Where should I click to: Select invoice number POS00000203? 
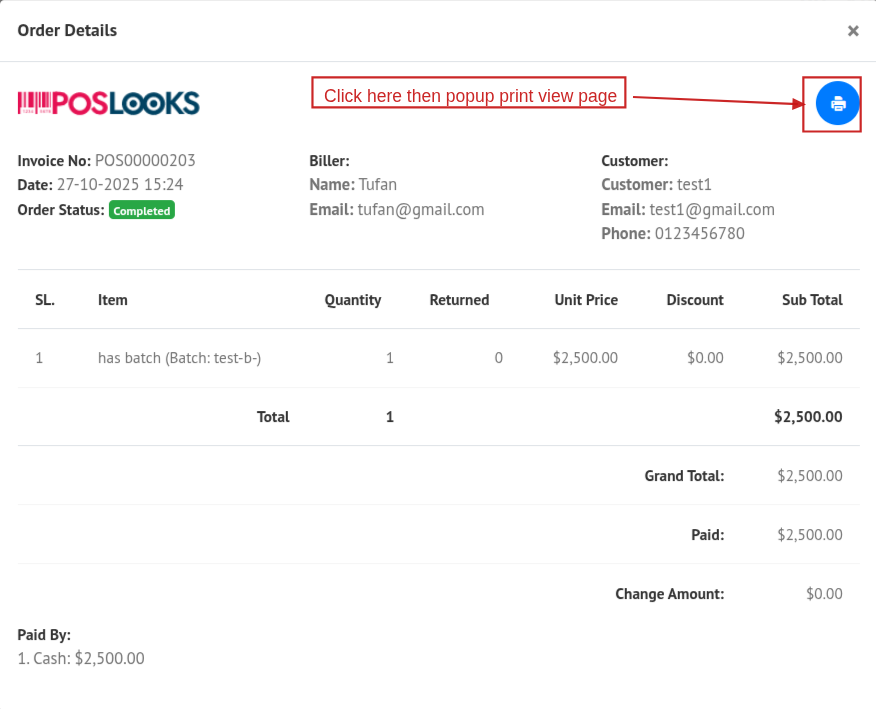coord(145,161)
